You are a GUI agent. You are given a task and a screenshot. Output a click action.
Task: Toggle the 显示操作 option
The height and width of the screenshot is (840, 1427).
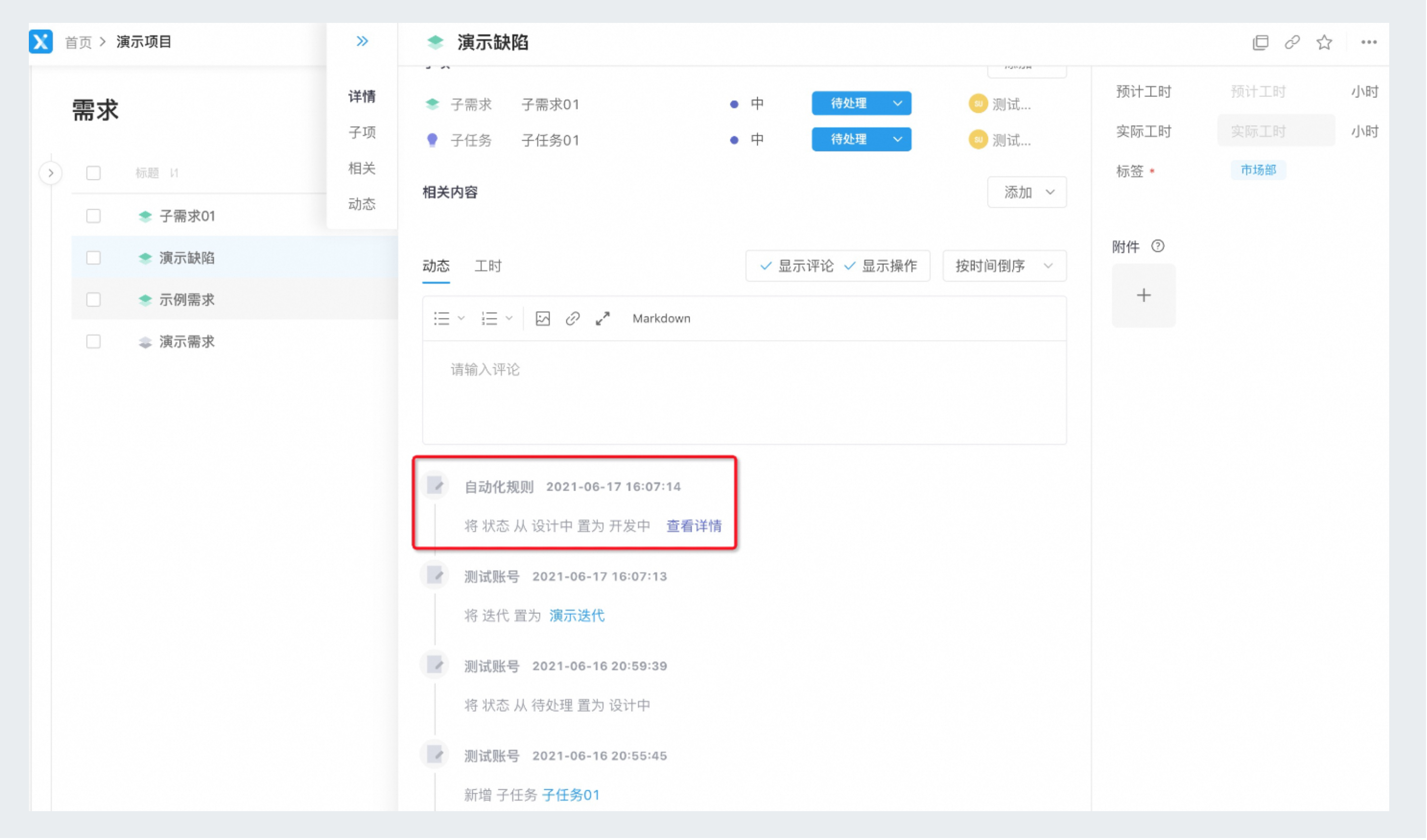(x=881, y=266)
